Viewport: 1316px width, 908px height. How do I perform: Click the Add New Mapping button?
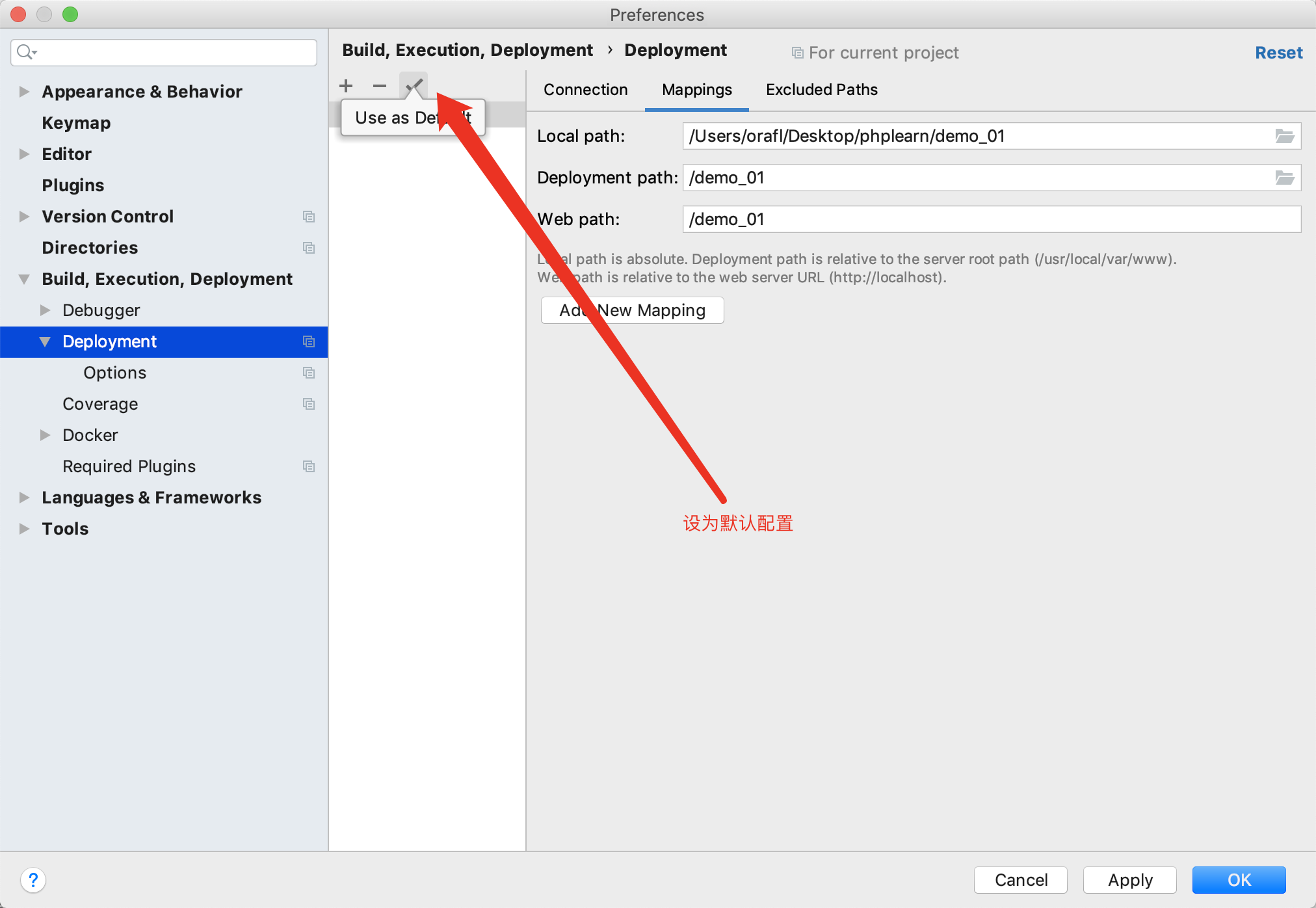[x=632, y=310]
